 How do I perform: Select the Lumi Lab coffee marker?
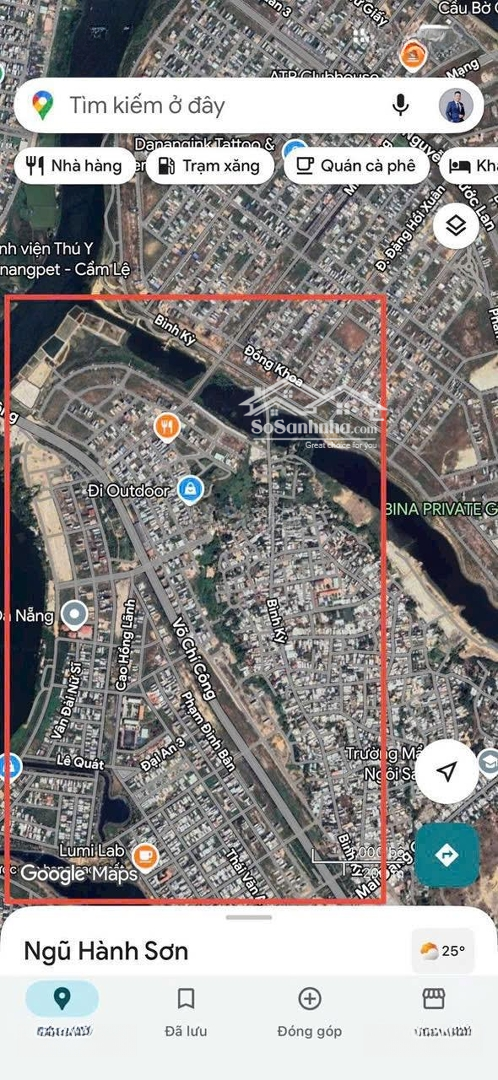pos(145,857)
